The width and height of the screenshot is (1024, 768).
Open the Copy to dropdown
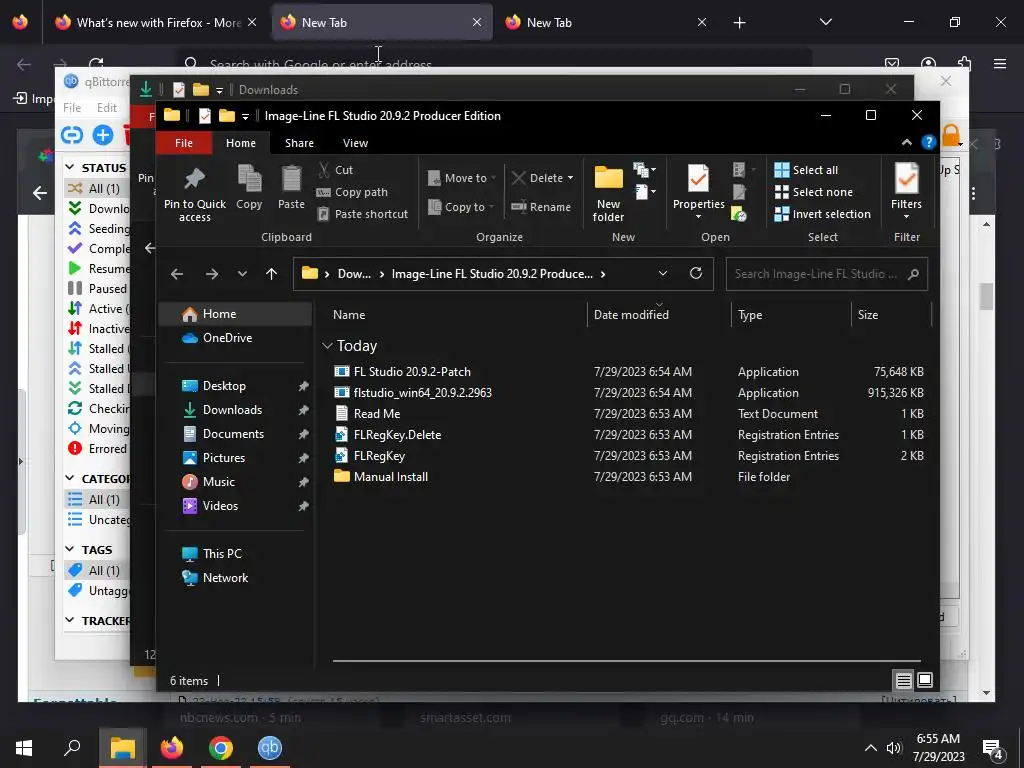pos(460,207)
